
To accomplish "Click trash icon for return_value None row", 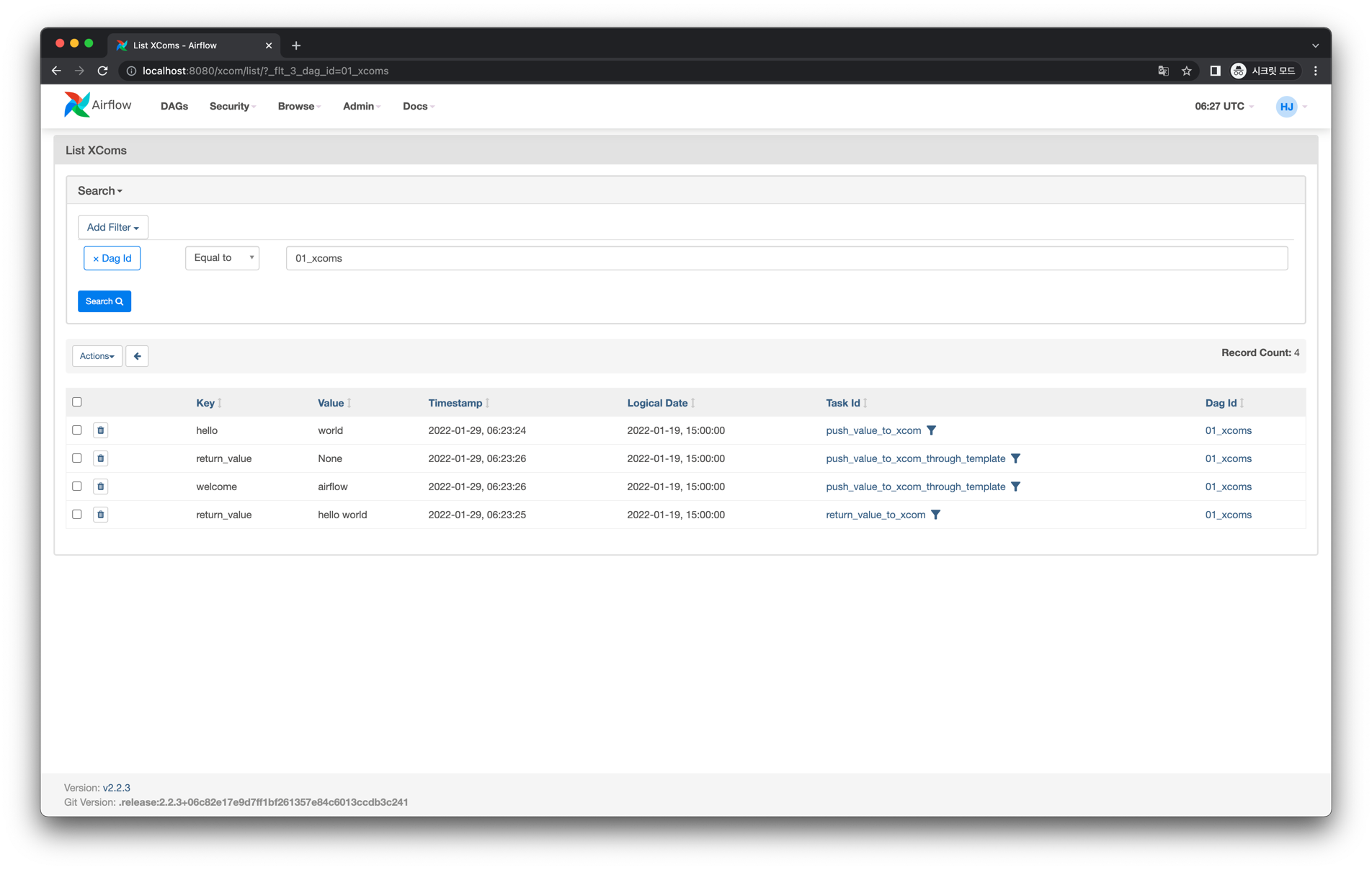I will pos(101,458).
